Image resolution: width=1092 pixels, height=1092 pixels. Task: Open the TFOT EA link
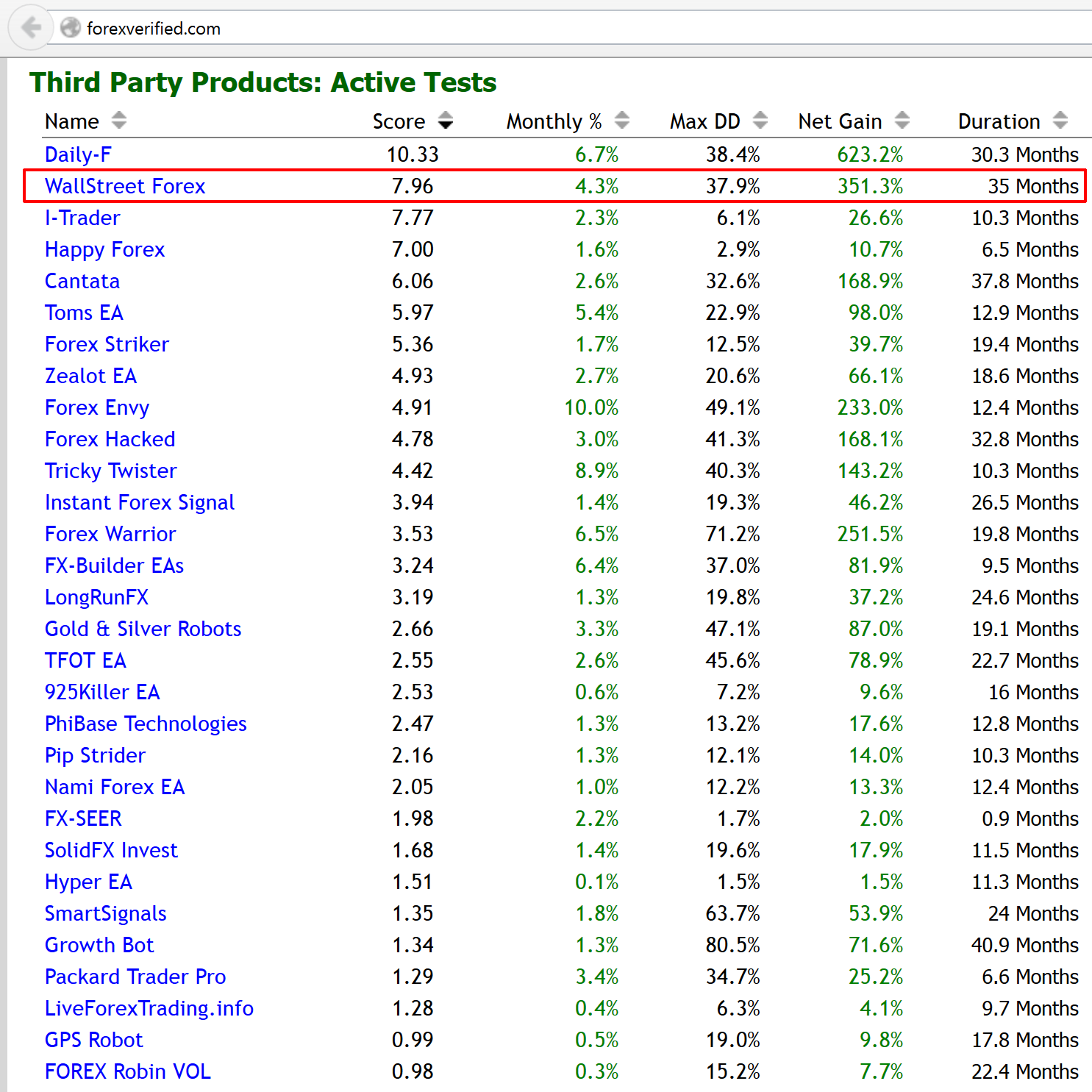click(x=85, y=660)
